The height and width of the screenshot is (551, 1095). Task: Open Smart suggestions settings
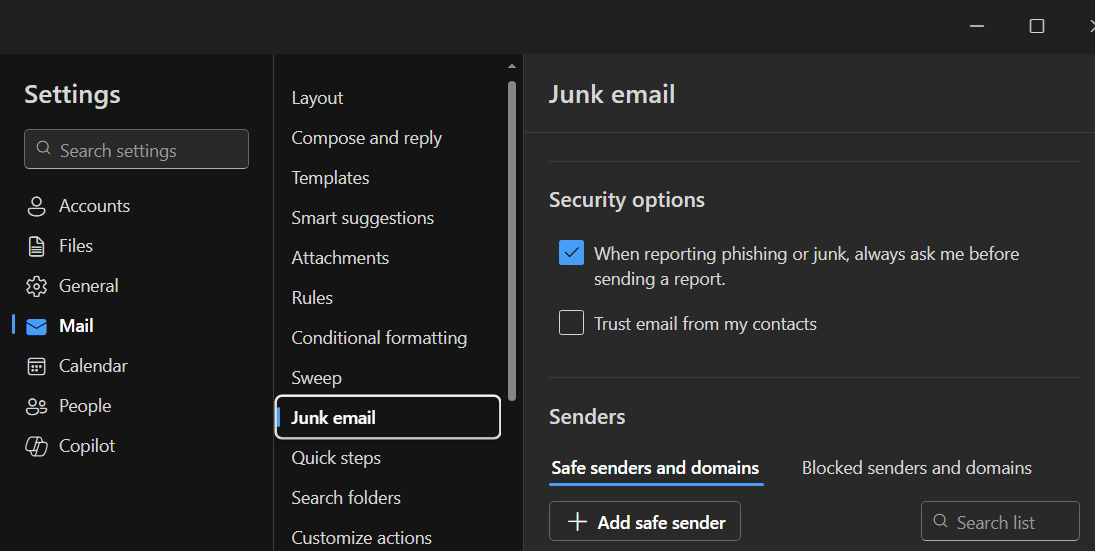pyautogui.click(x=362, y=218)
